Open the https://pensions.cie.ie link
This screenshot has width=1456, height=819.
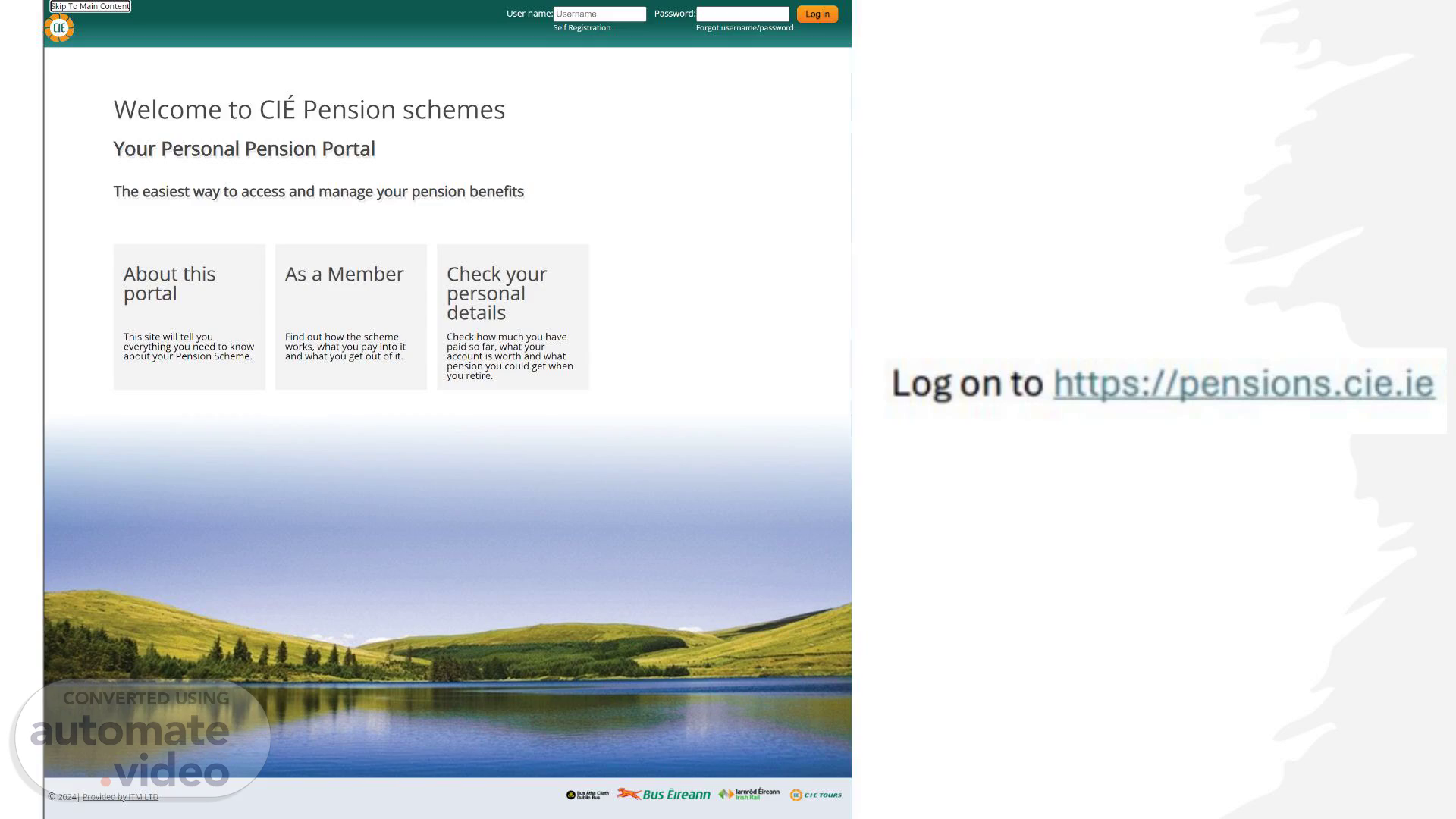(x=1243, y=383)
